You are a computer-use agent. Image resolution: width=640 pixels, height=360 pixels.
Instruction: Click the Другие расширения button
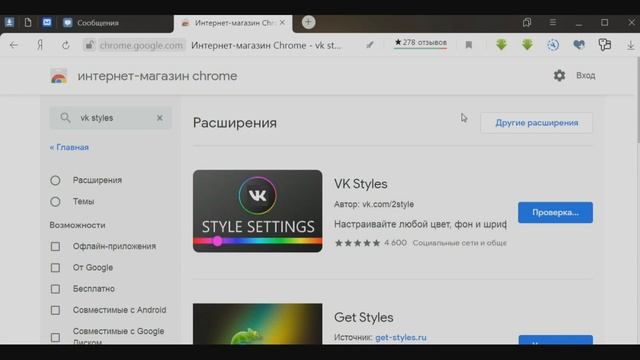[537, 123]
